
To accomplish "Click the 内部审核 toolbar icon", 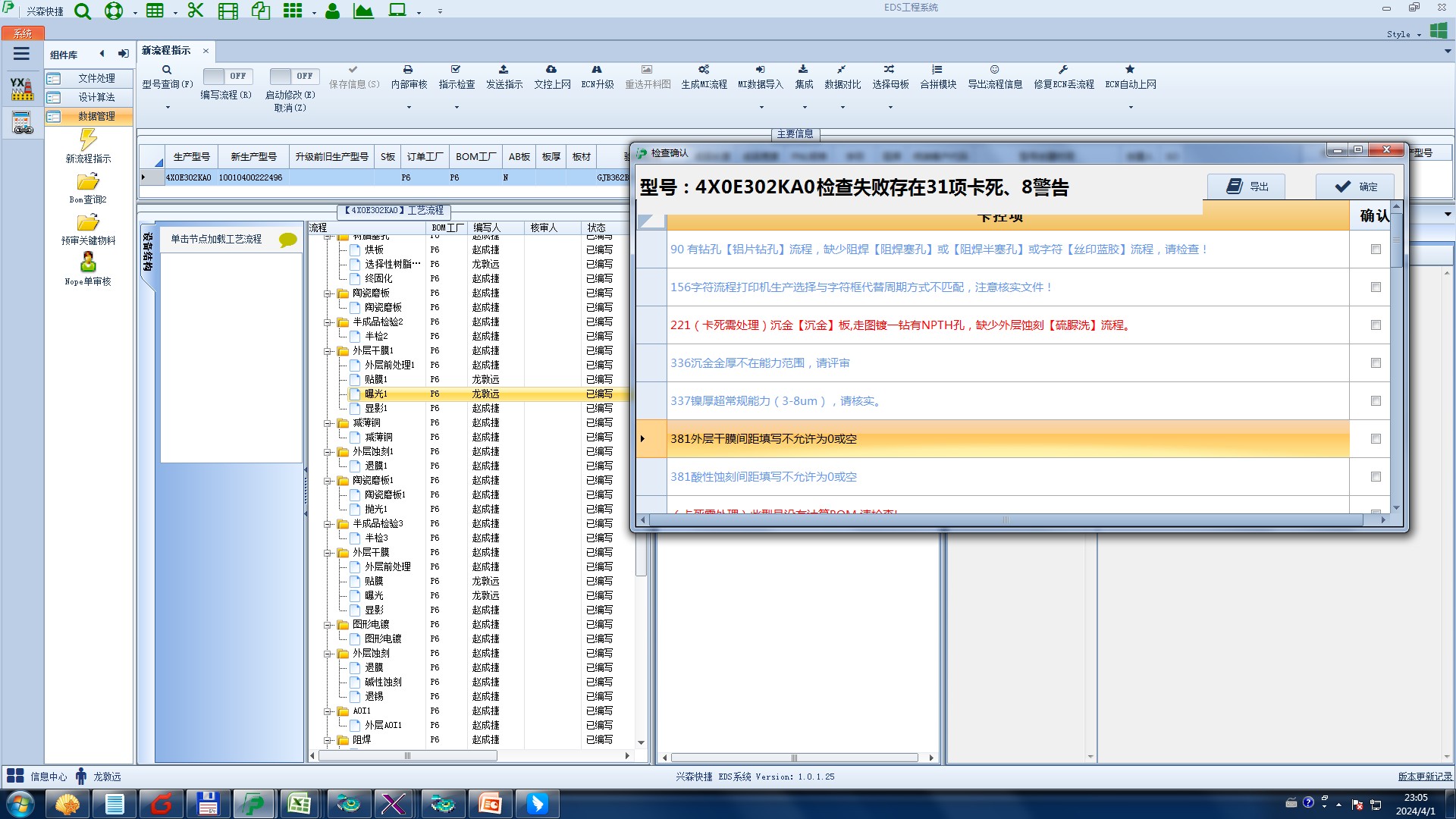I will [408, 70].
